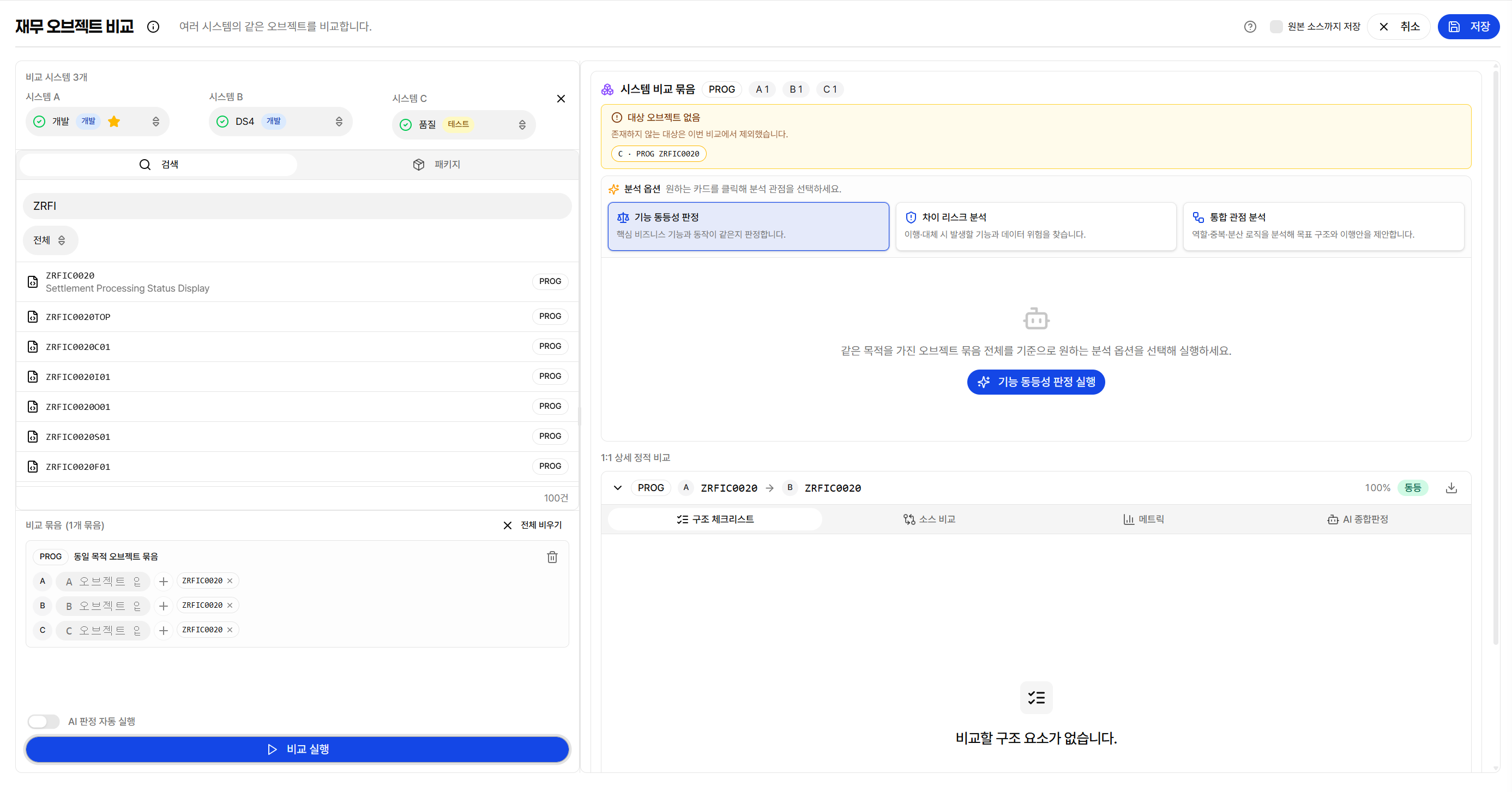Click the plus icon in row C
The image size is (1512, 792).
point(163,631)
